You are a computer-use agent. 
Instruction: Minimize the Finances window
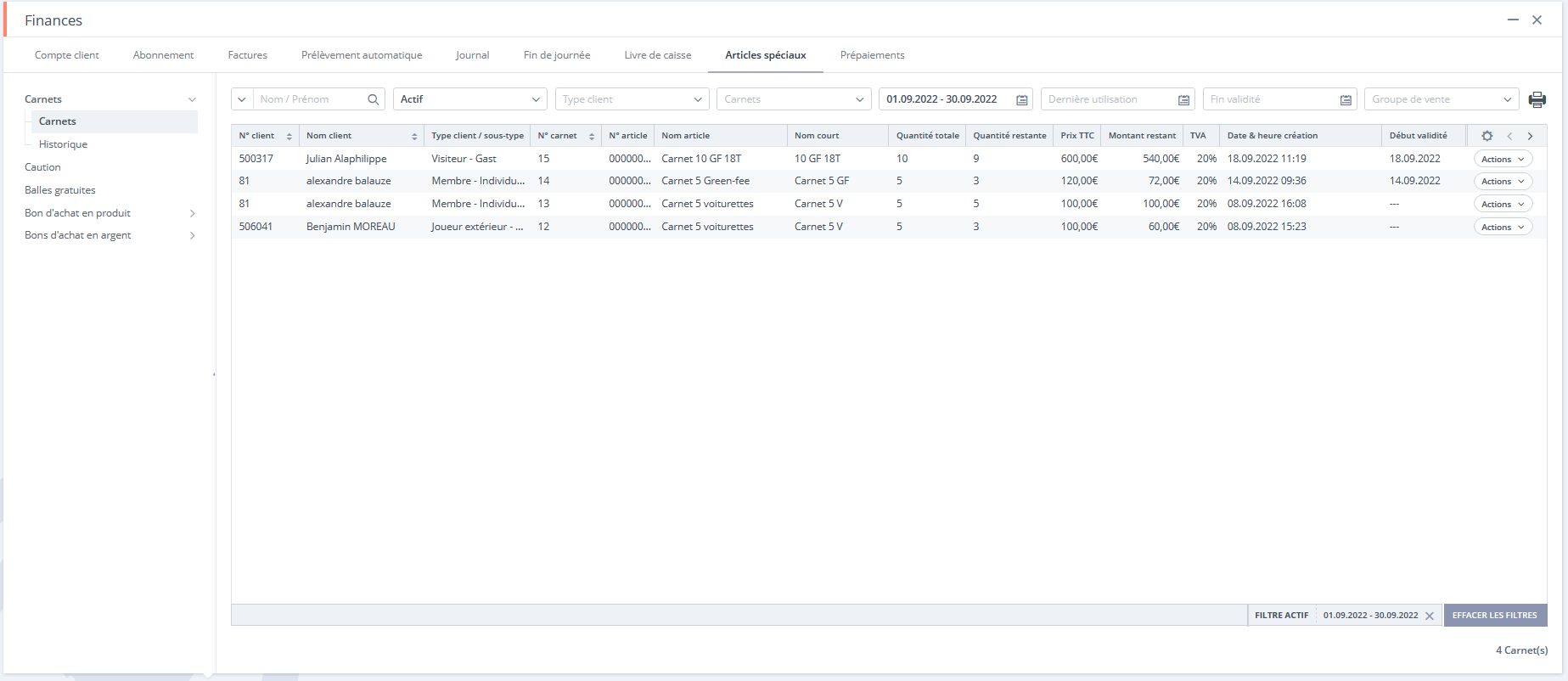(x=1513, y=20)
